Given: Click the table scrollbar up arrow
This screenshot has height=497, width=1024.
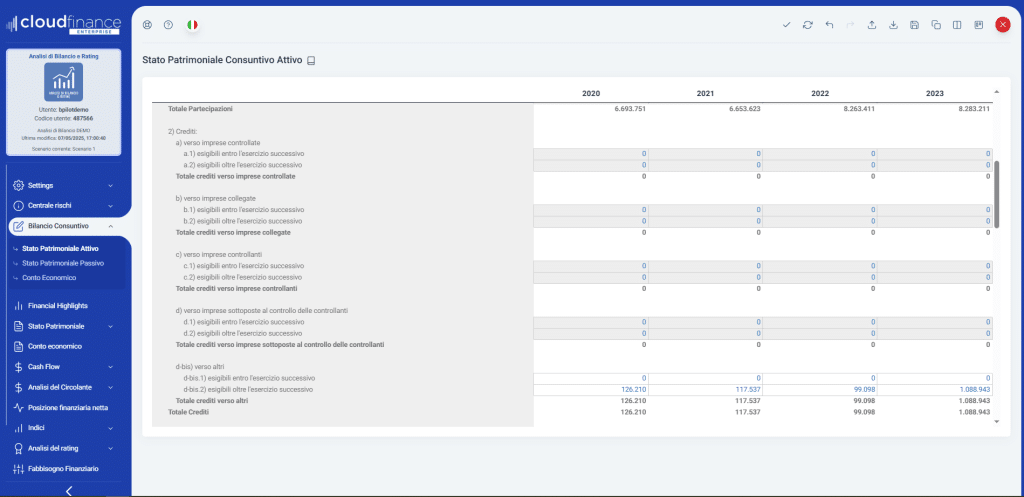Looking at the screenshot, I should click(x=996, y=91).
